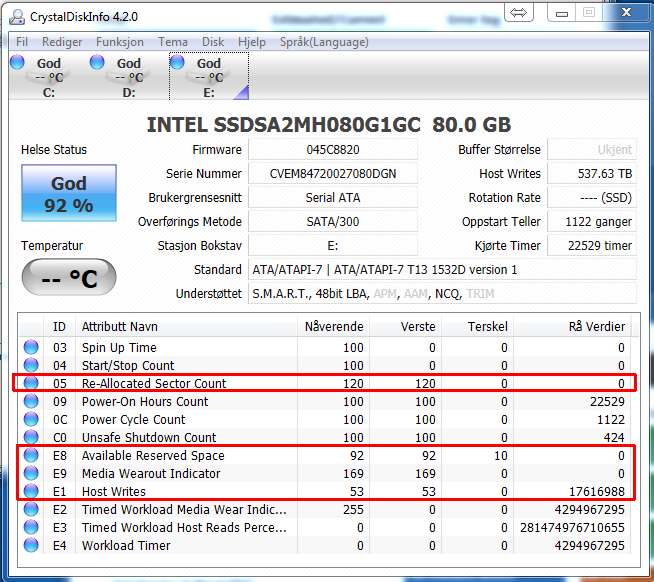Click the INTEL SSDSA2MH080G1GC model title
This screenshot has height=582, width=654.
pos(329,125)
